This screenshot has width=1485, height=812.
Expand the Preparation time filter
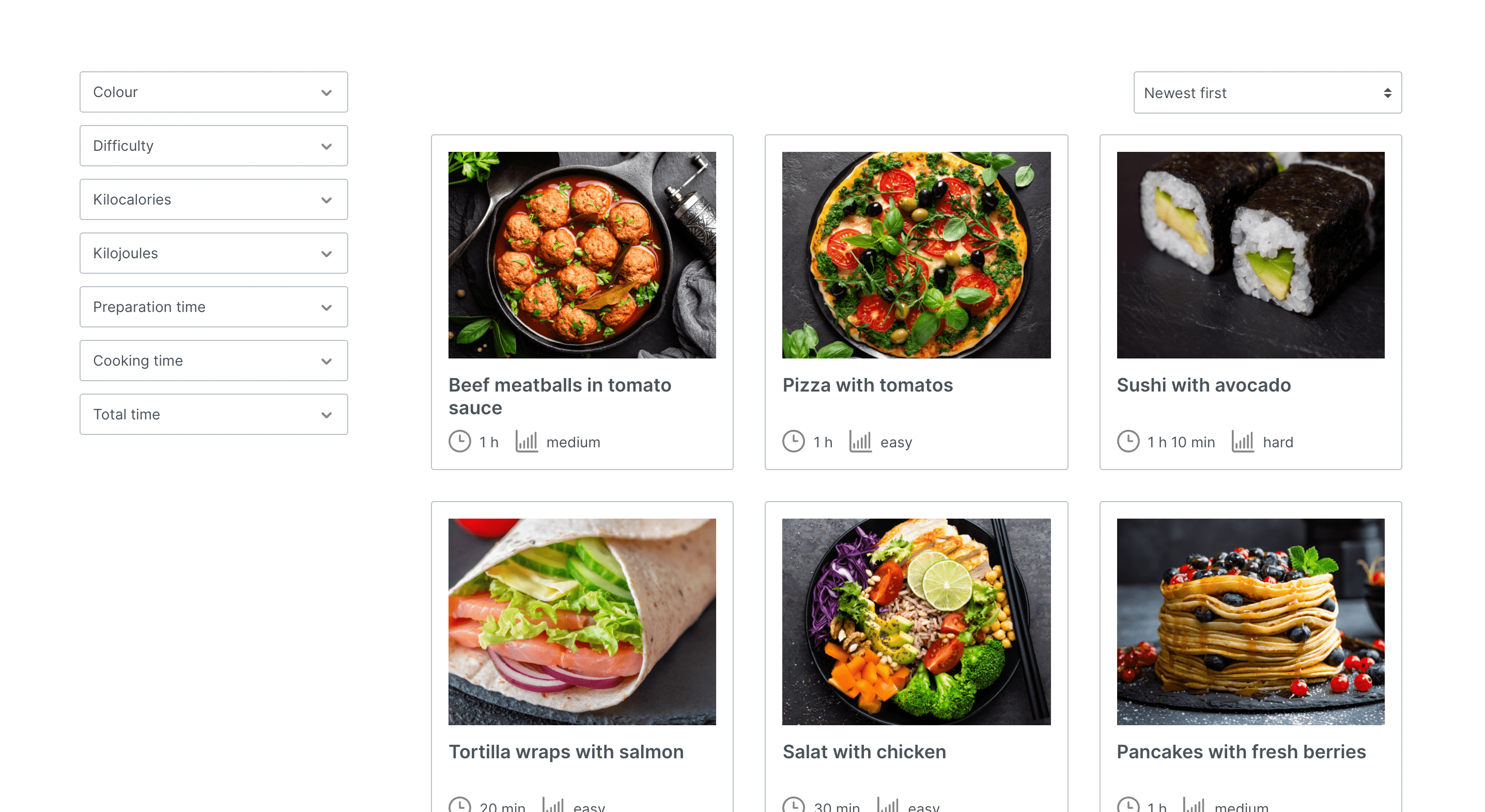[213, 307]
